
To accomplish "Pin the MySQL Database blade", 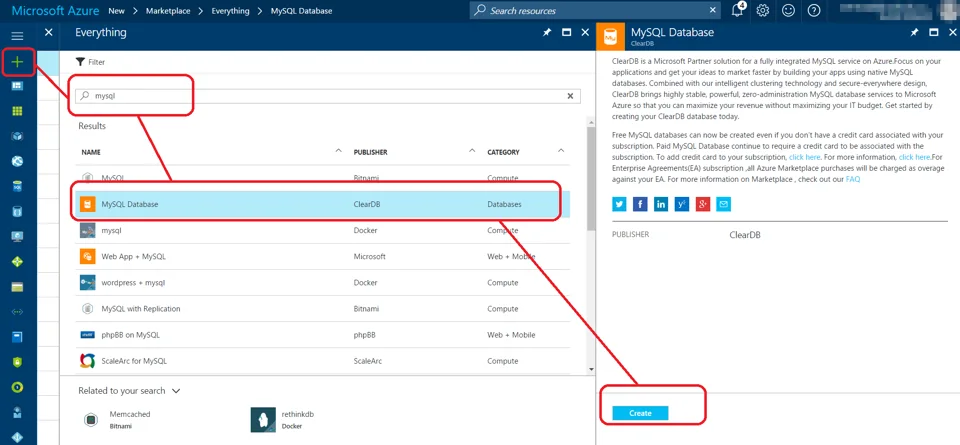I will pyautogui.click(x=914, y=32).
